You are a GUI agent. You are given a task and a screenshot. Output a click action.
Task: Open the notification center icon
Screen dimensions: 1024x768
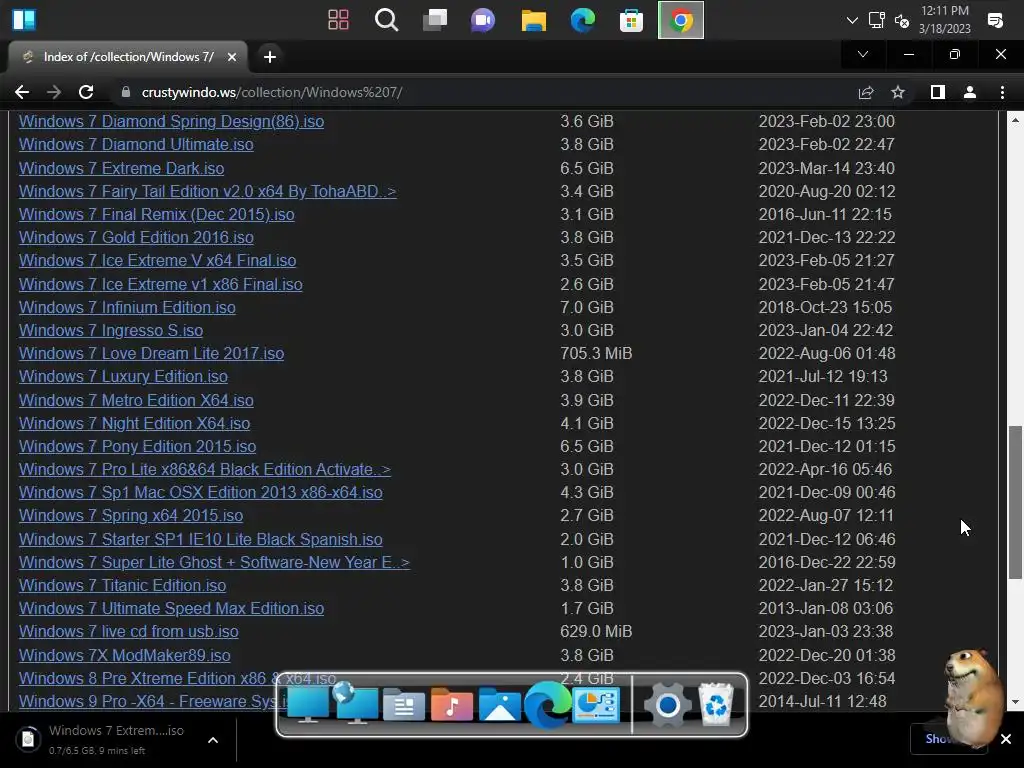995,20
